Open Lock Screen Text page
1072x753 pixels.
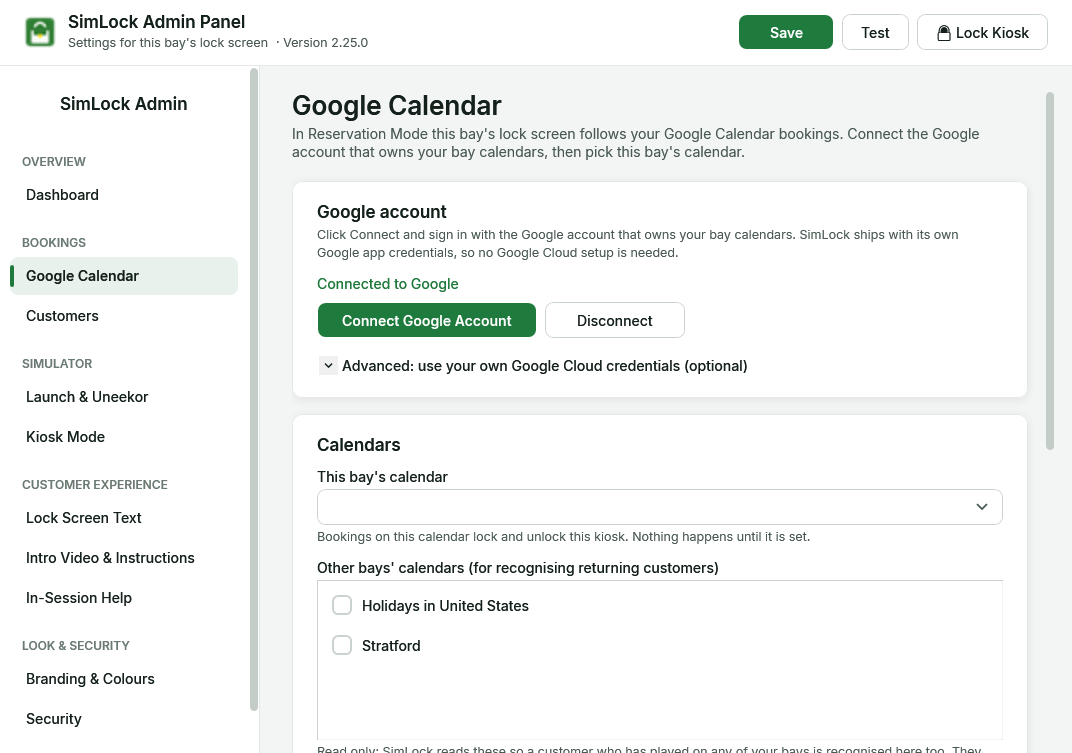point(124,518)
